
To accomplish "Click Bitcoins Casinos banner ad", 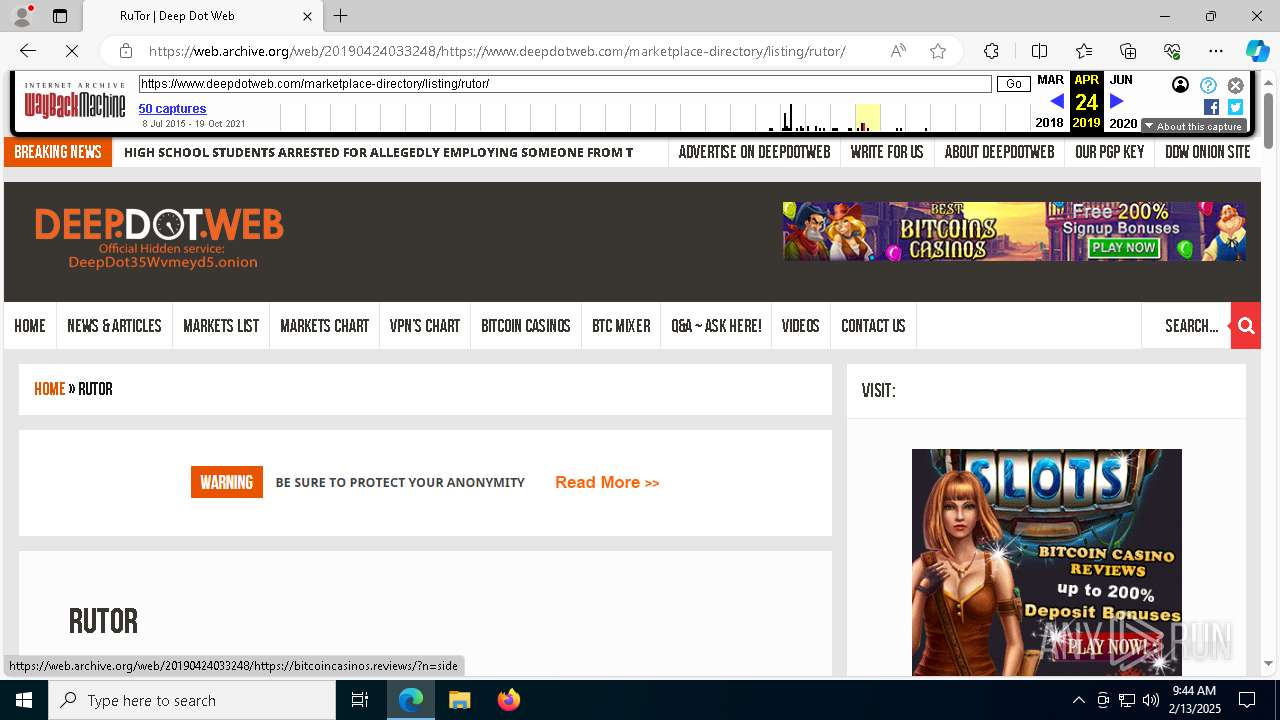I will tap(1014, 231).
